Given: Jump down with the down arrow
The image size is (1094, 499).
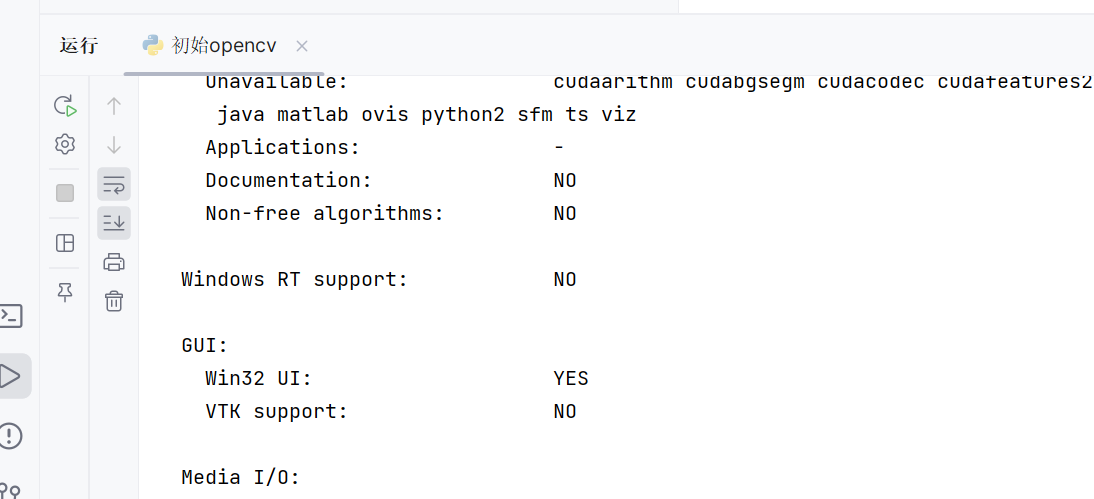Looking at the screenshot, I should 114,144.
